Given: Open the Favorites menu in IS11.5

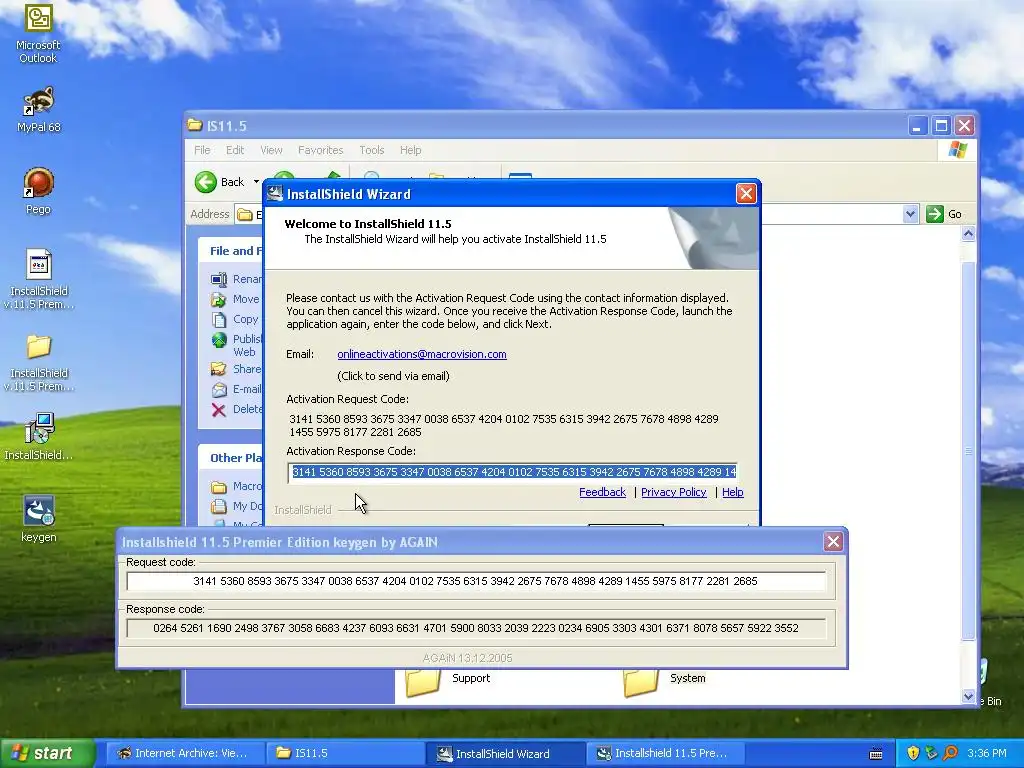Looking at the screenshot, I should point(321,150).
